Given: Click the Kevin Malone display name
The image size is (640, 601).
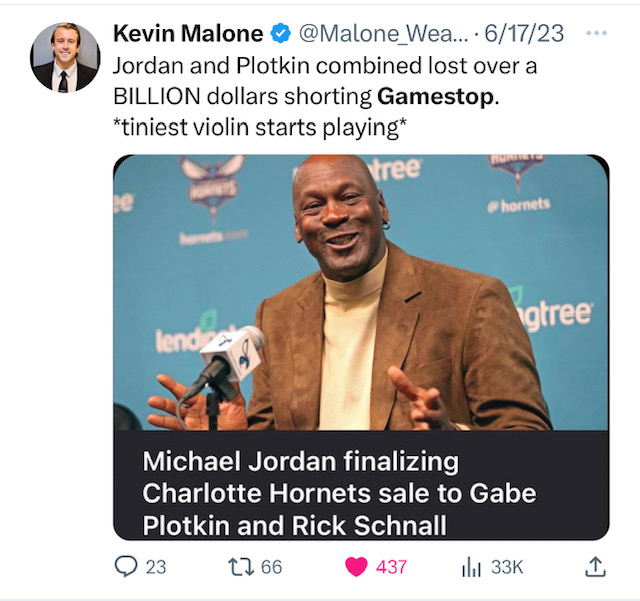Looking at the screenshot, I should click(188, 34).
